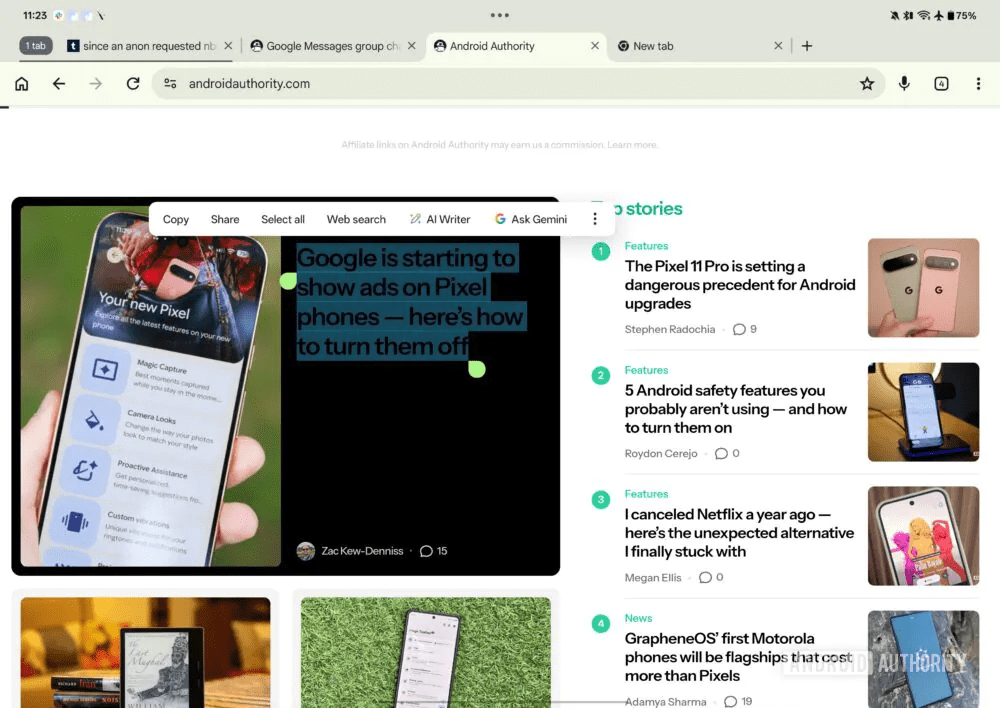Go back with the back arrow
Viewport: 1000px width, 708px height.
pos(59,84)
